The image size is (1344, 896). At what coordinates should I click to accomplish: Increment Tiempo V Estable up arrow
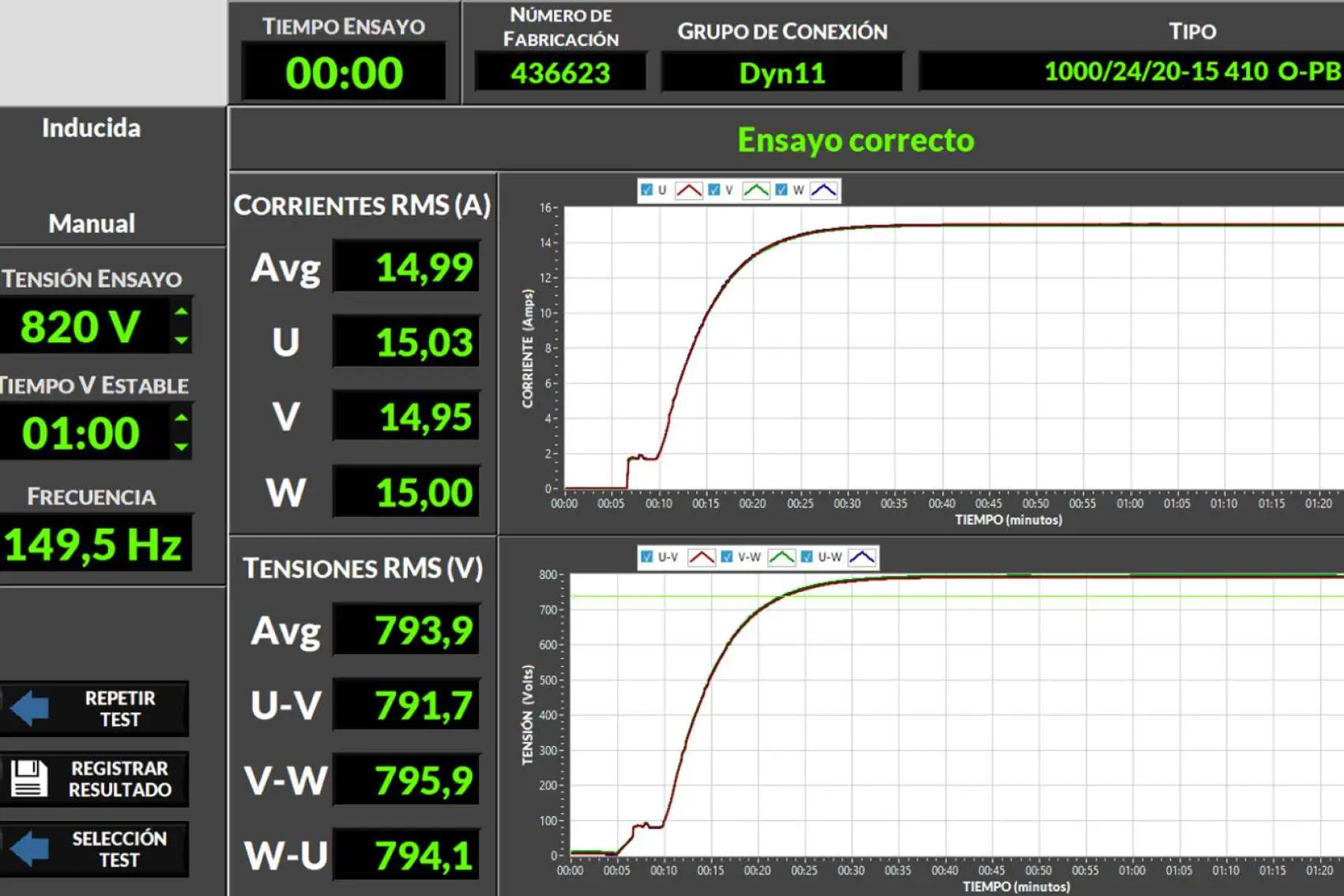(x=182, y=418)
